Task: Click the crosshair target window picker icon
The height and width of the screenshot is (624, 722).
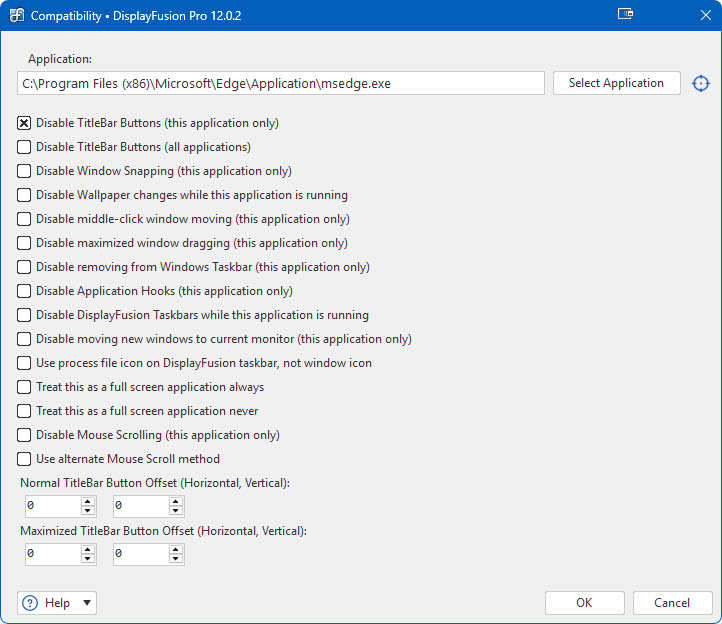Action: pos(701,83)
